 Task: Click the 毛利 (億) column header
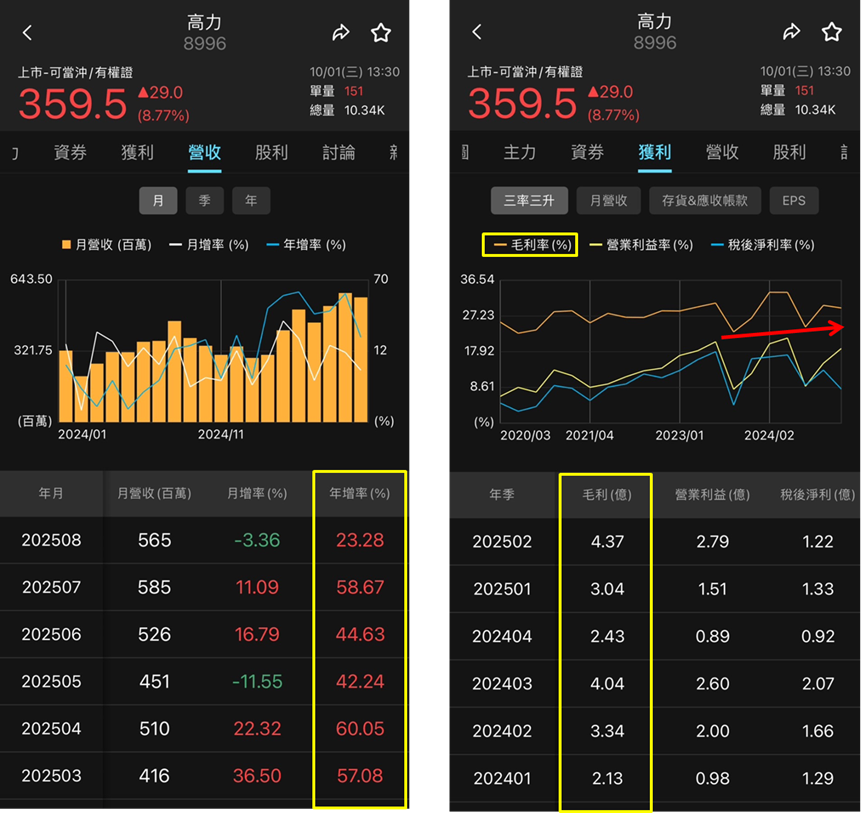click(x=605, y=495)
